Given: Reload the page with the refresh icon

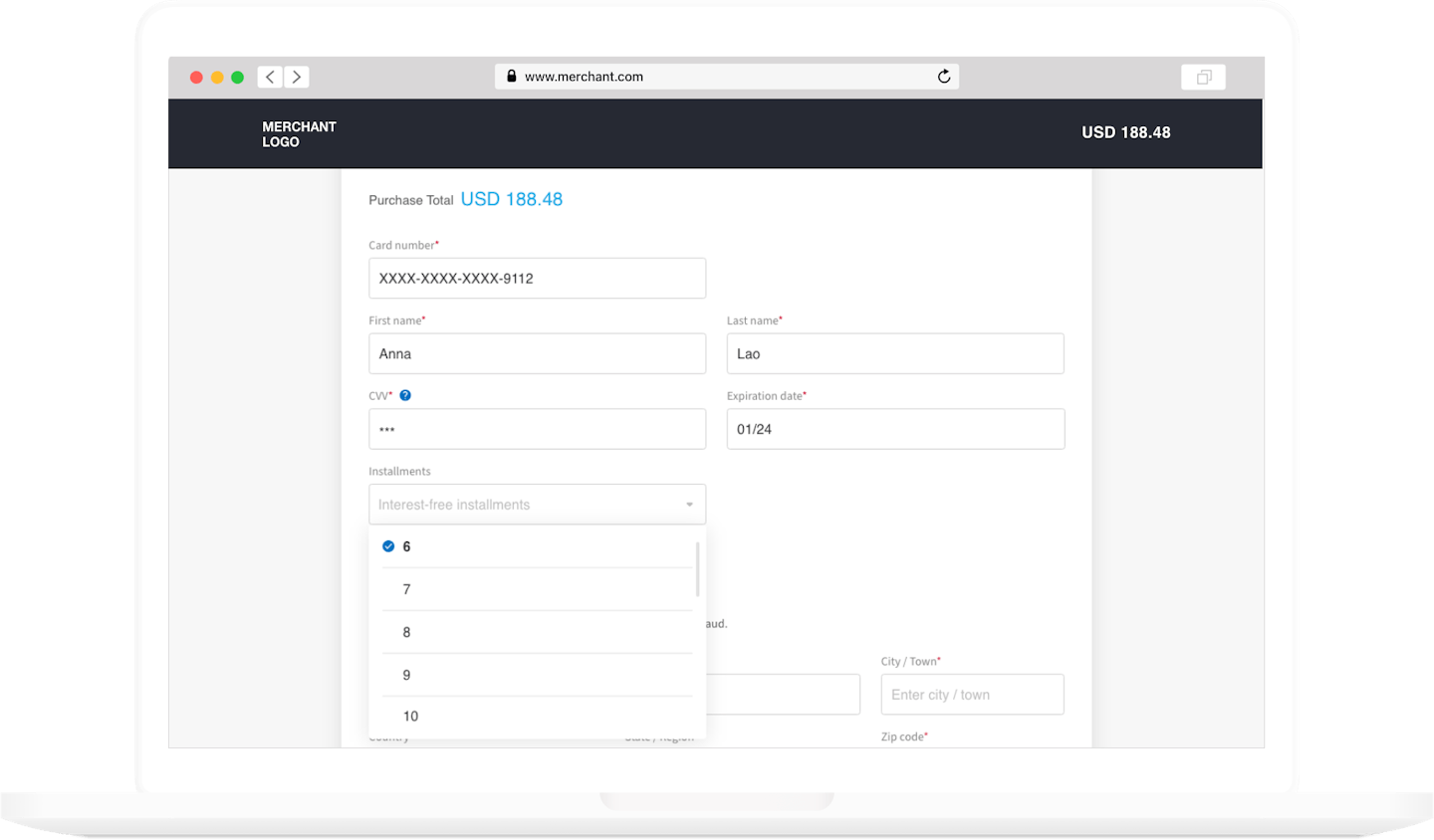Looking at the screenshot, I should tap(943, 77).
